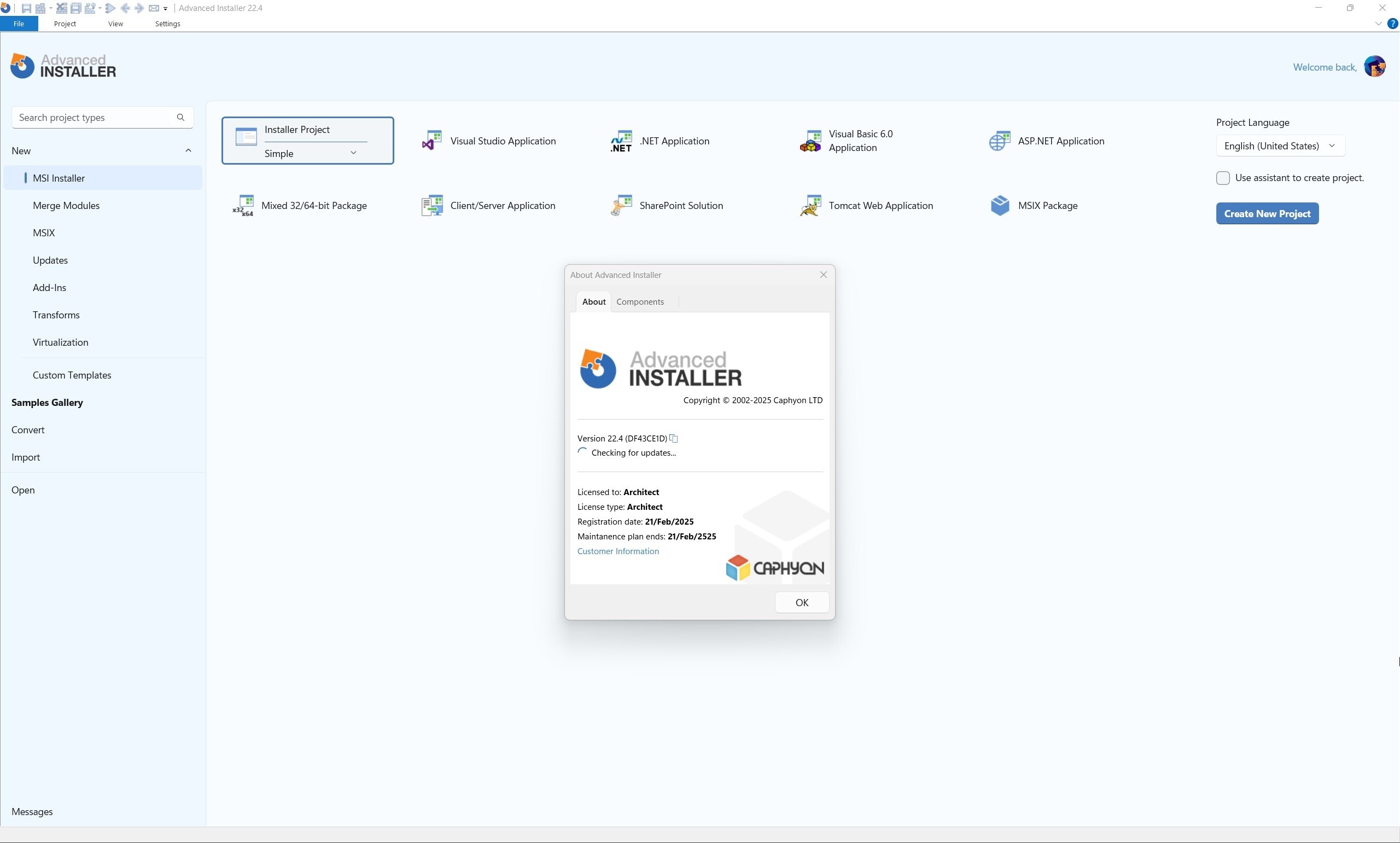Click the Build with lightbulb options icon
The height and width of the screenshot is (843, 1400).
90,8
